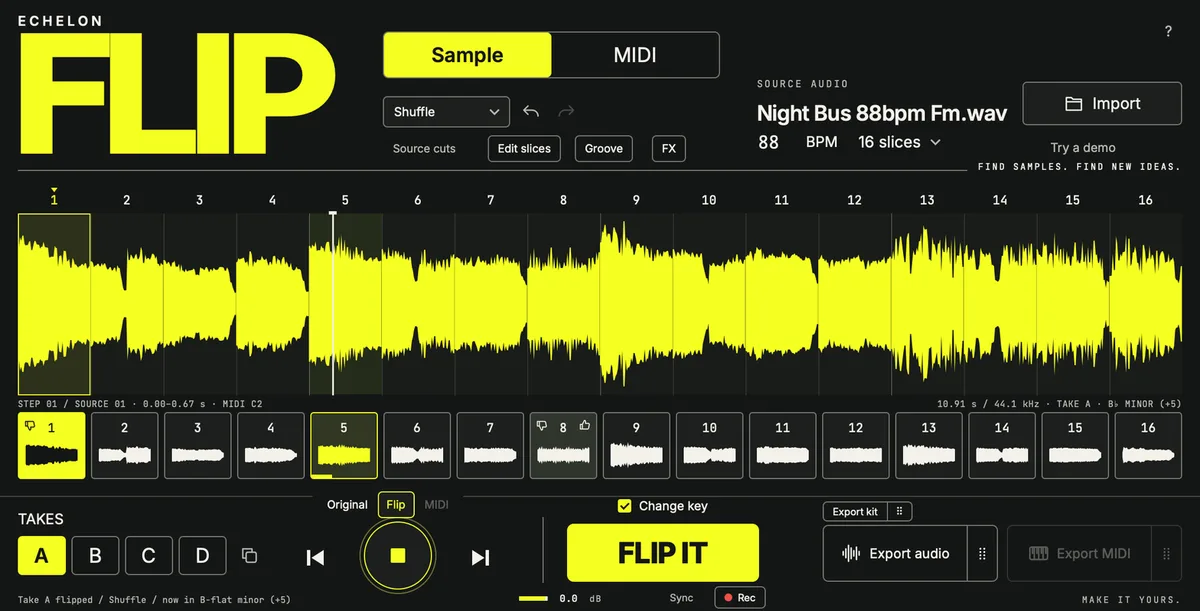Select slice pad 16
Screen dimensions: 1200x611
[1147, 445]
